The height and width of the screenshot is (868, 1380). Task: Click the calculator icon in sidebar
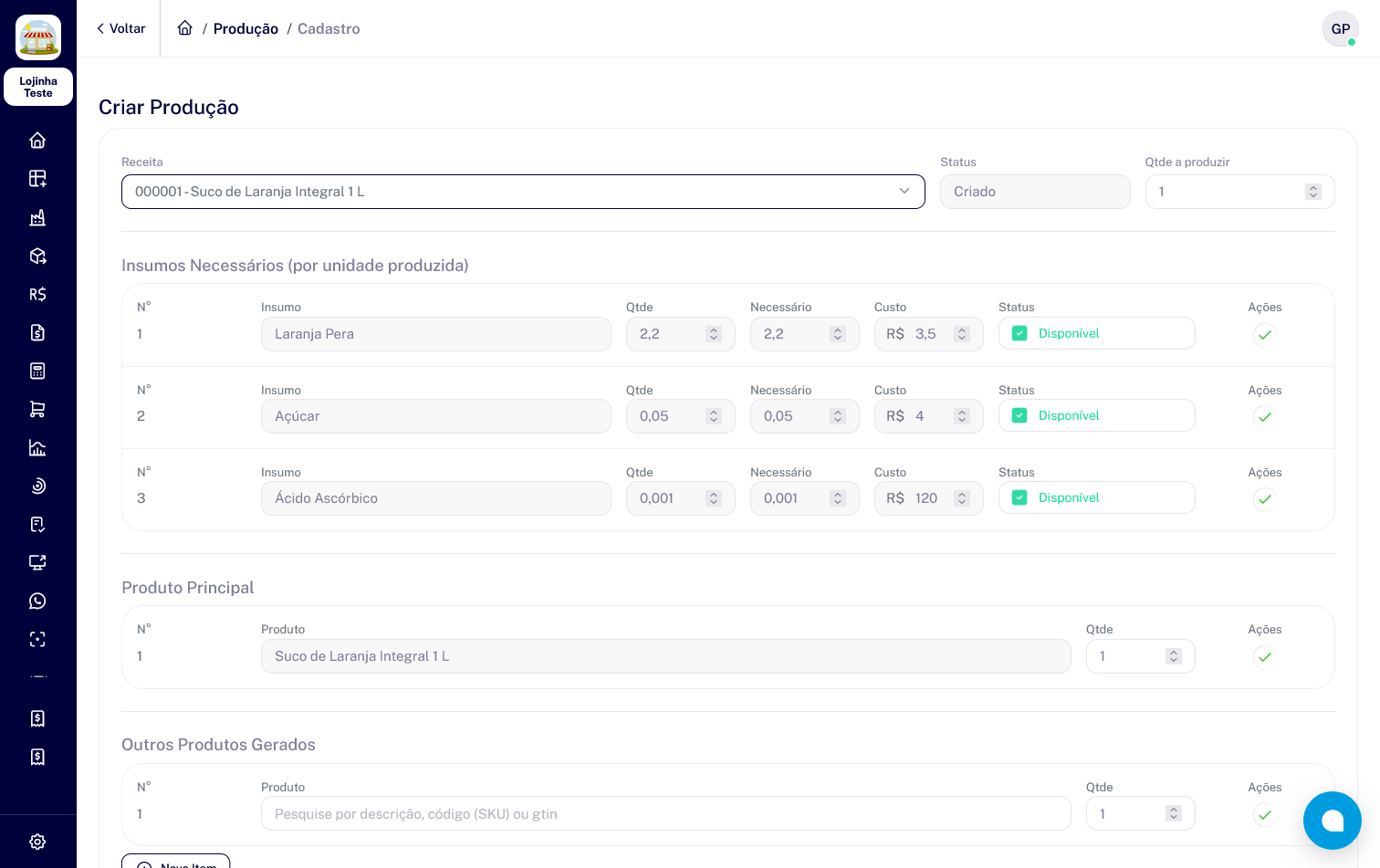coord(37,371)
